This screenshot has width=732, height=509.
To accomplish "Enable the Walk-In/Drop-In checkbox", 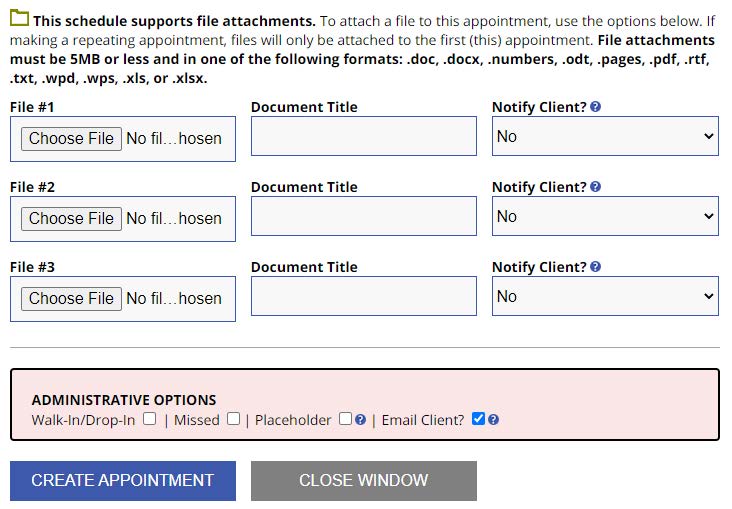I will 149,419.
